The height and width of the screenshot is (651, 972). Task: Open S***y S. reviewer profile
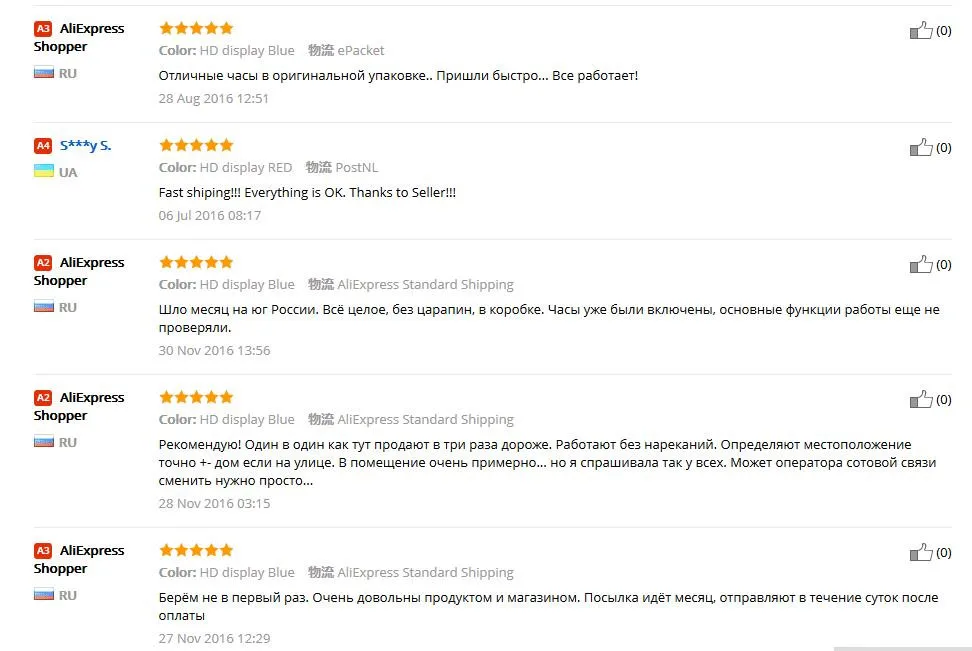86,146
